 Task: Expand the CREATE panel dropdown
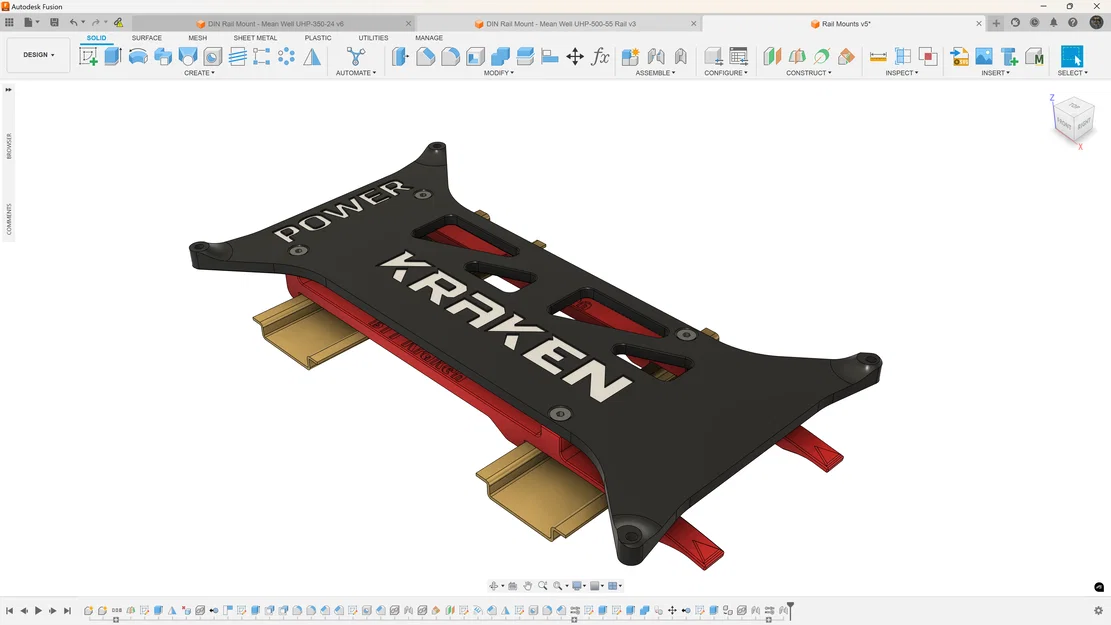point(200,72)
